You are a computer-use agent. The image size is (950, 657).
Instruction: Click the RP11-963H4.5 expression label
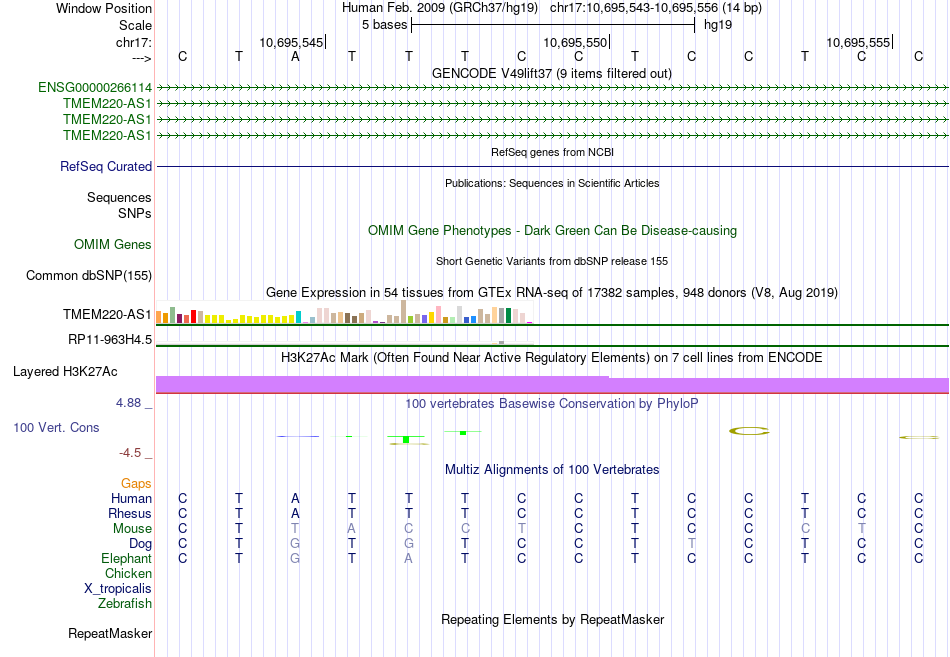(x=110, y=339)
